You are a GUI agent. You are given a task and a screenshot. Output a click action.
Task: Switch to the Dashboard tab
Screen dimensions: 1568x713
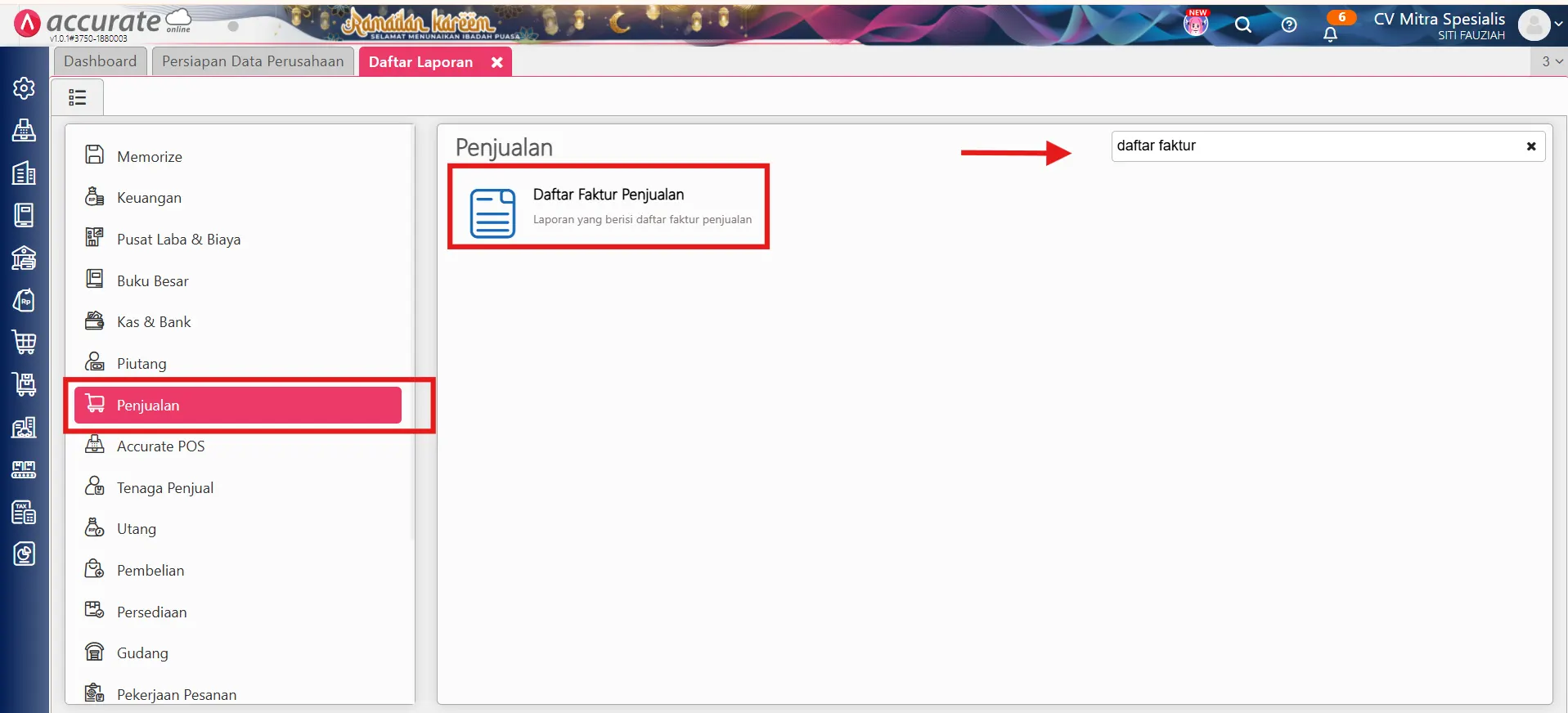[101, 61]
